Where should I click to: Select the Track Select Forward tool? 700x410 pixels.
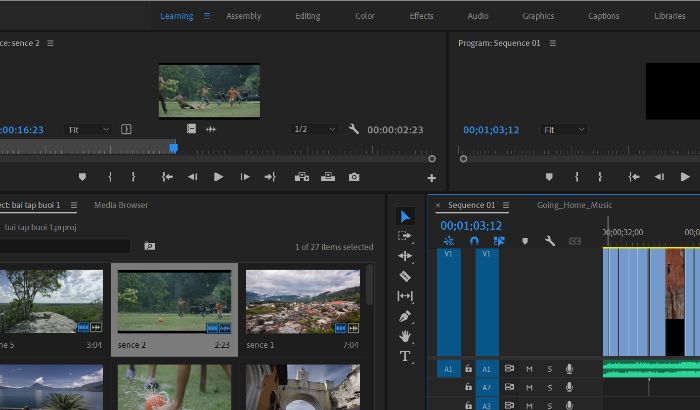point(404,236)
